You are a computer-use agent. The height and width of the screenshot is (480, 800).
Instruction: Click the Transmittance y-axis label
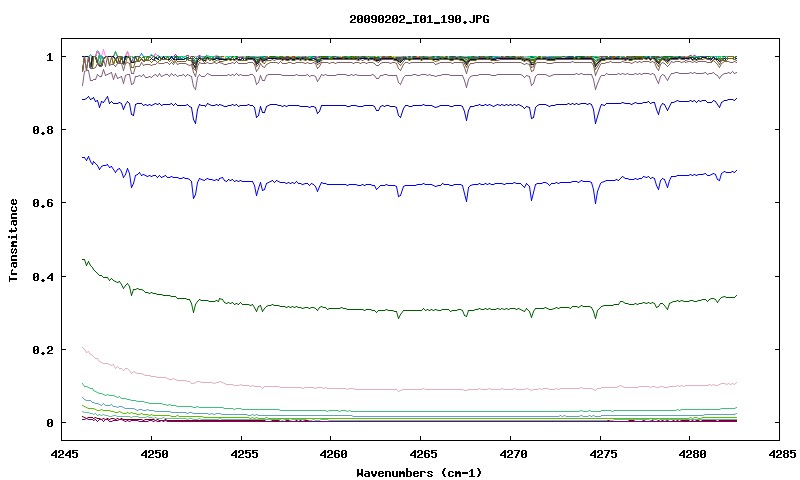coord(13,240)
